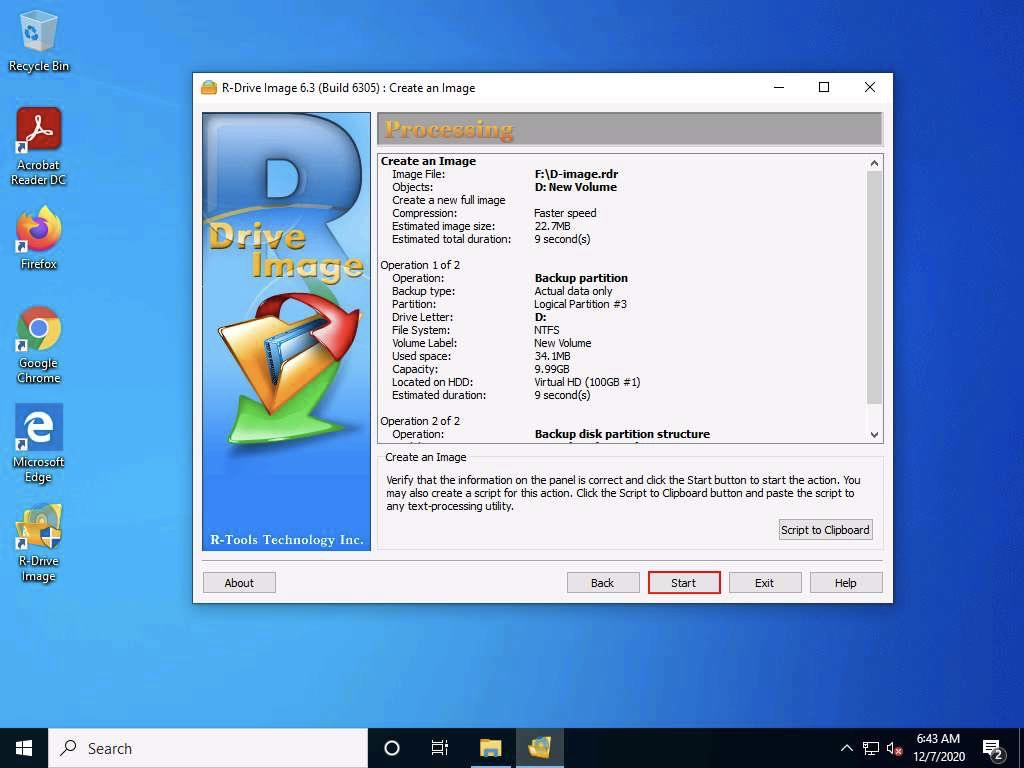Image resolution: width=1024 pixels, height=768 pixels.
Task: Maximize the R-Drive Image window
Action: click(824, 88)
